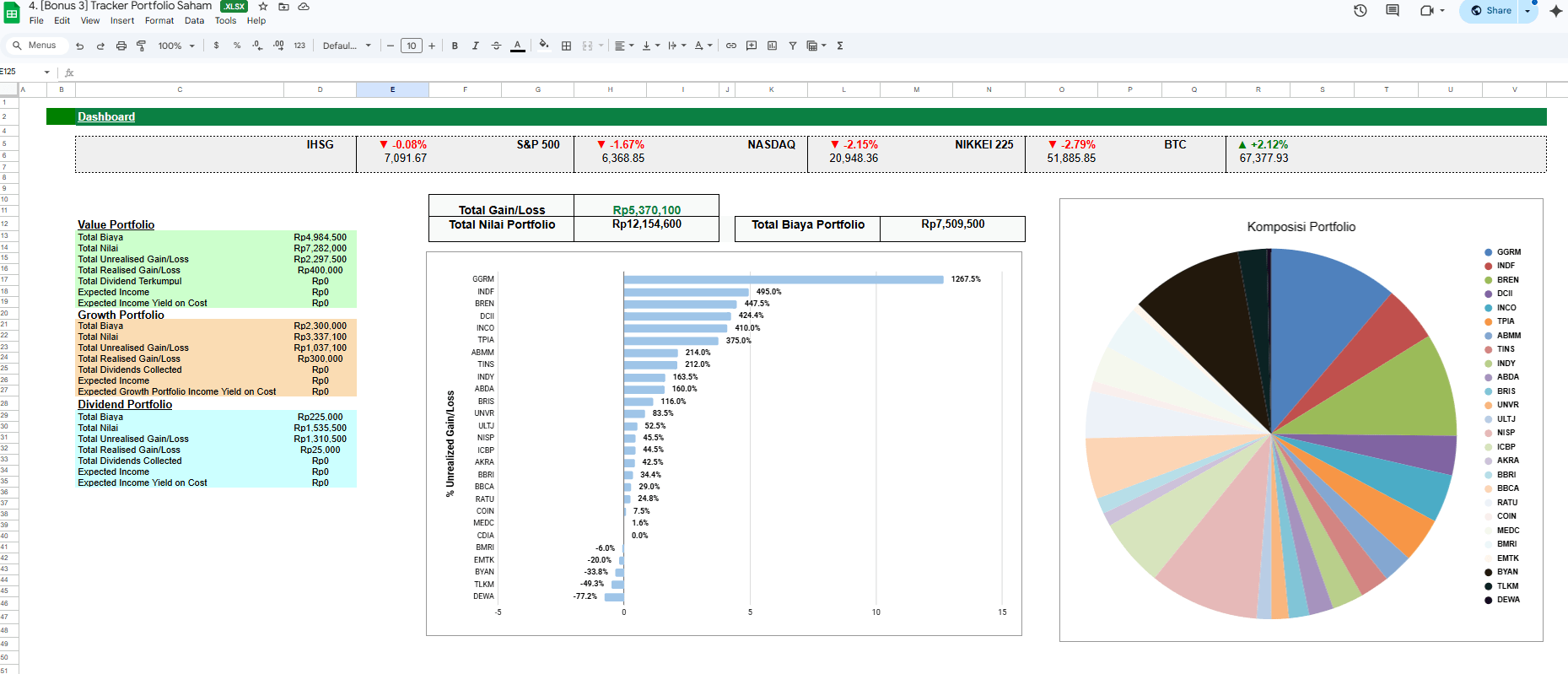Increase decimal places
This screenshot has width=1568, height=674.
point(278,46)
